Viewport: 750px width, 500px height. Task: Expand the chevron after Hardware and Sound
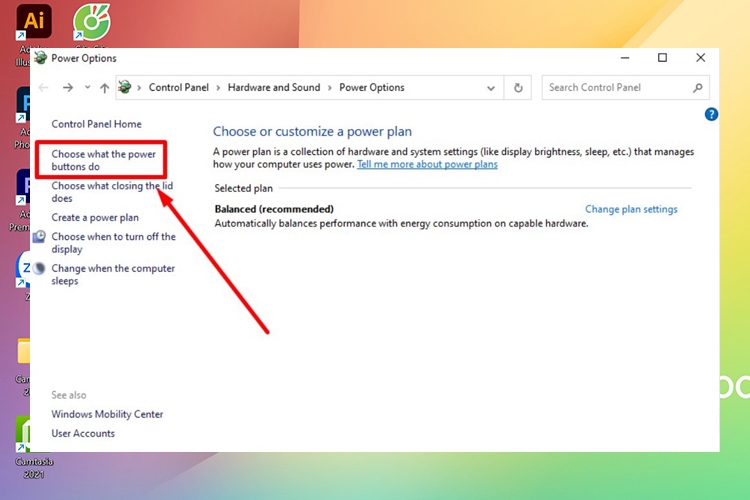(330, 88)
